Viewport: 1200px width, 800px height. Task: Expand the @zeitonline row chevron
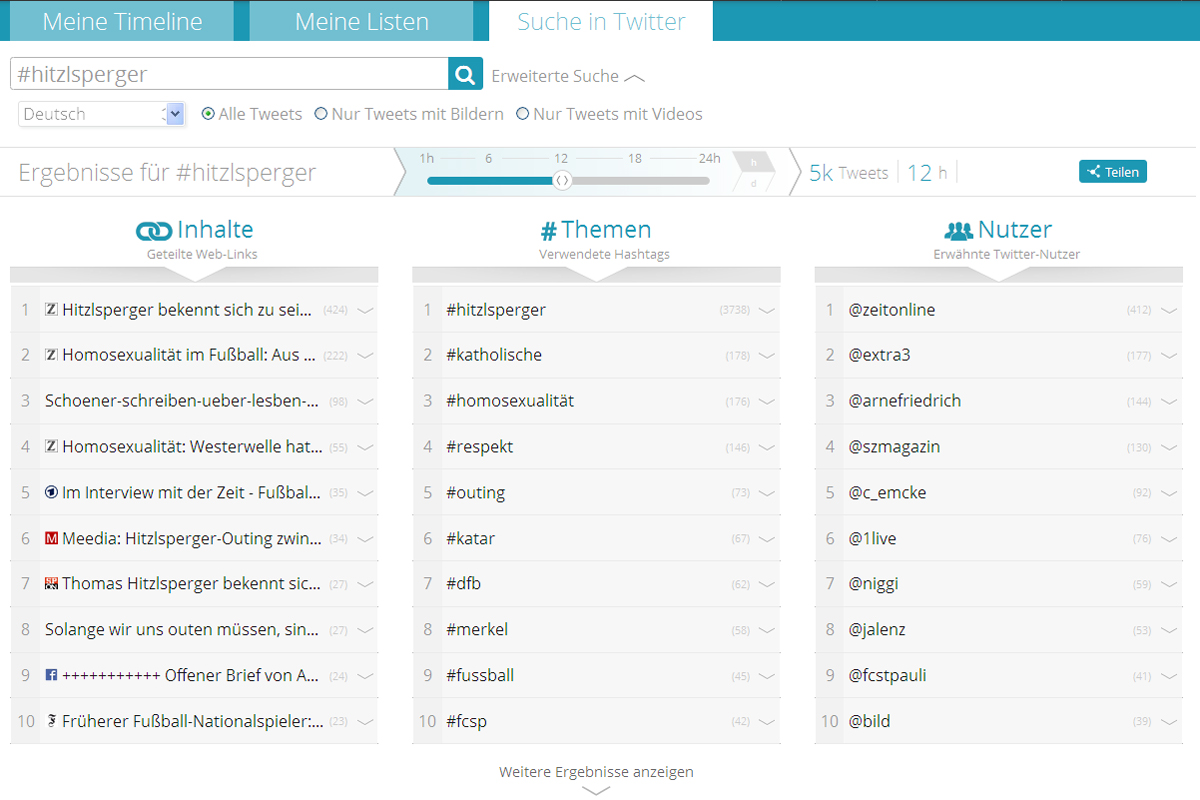(x=1169, y=310)
